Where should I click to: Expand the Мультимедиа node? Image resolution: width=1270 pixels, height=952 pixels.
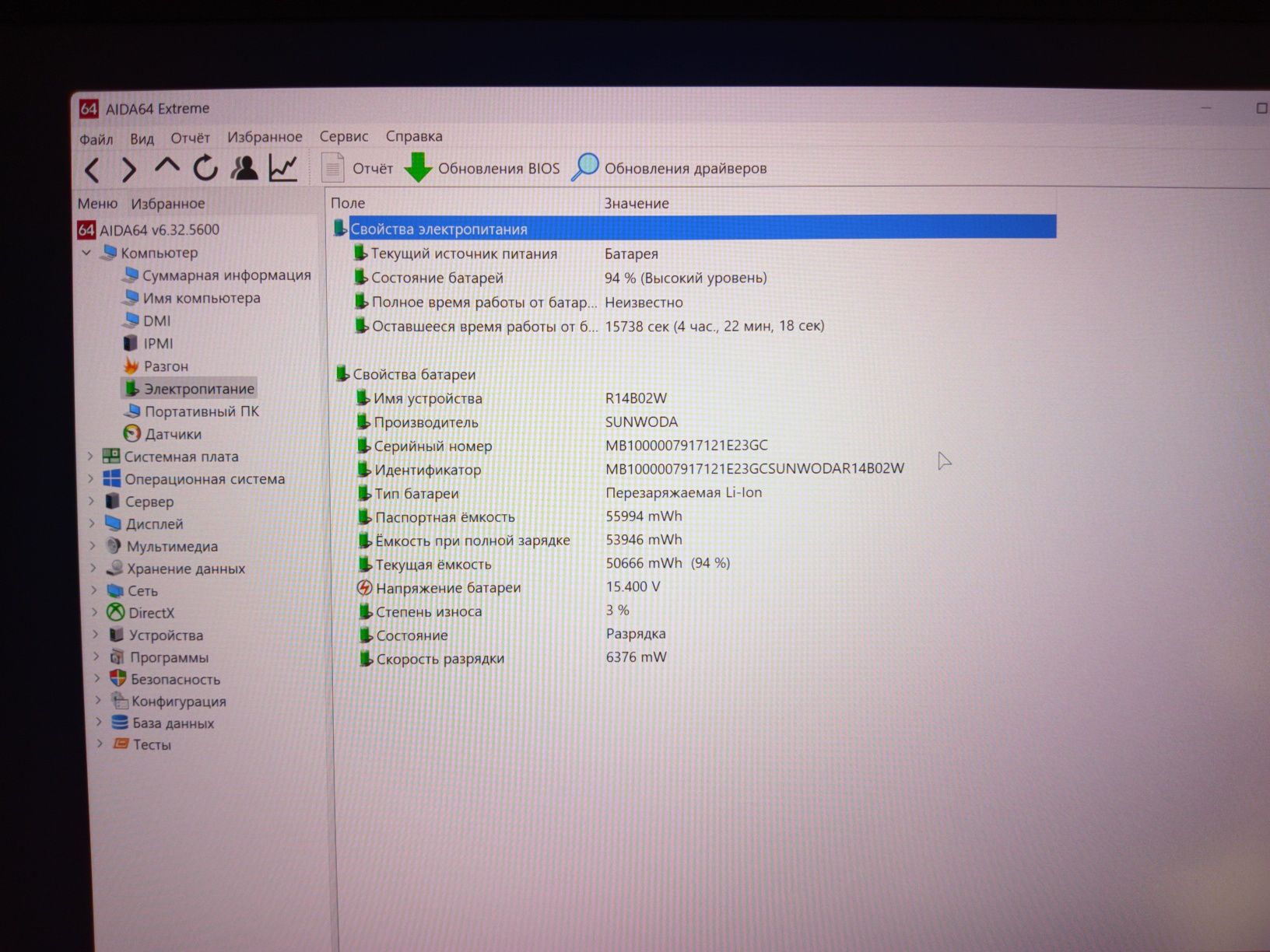click(93, 546)
